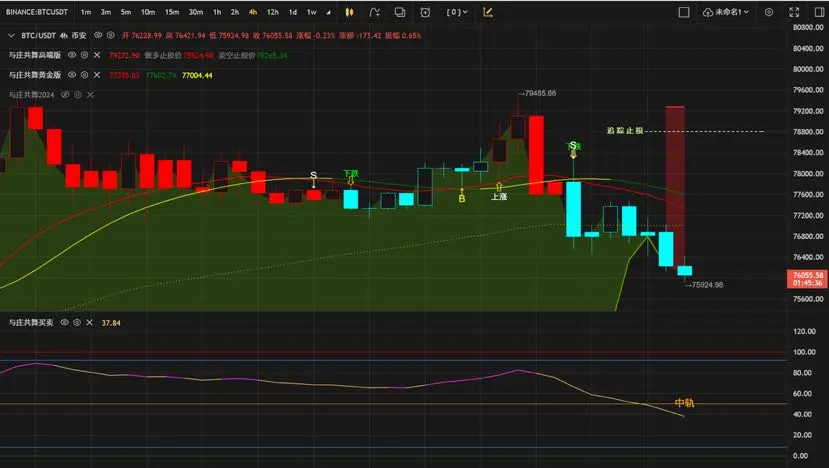The image size is (829, 468).
Task: Click the single-window layout square icon
Action: [x=684, y=12]
